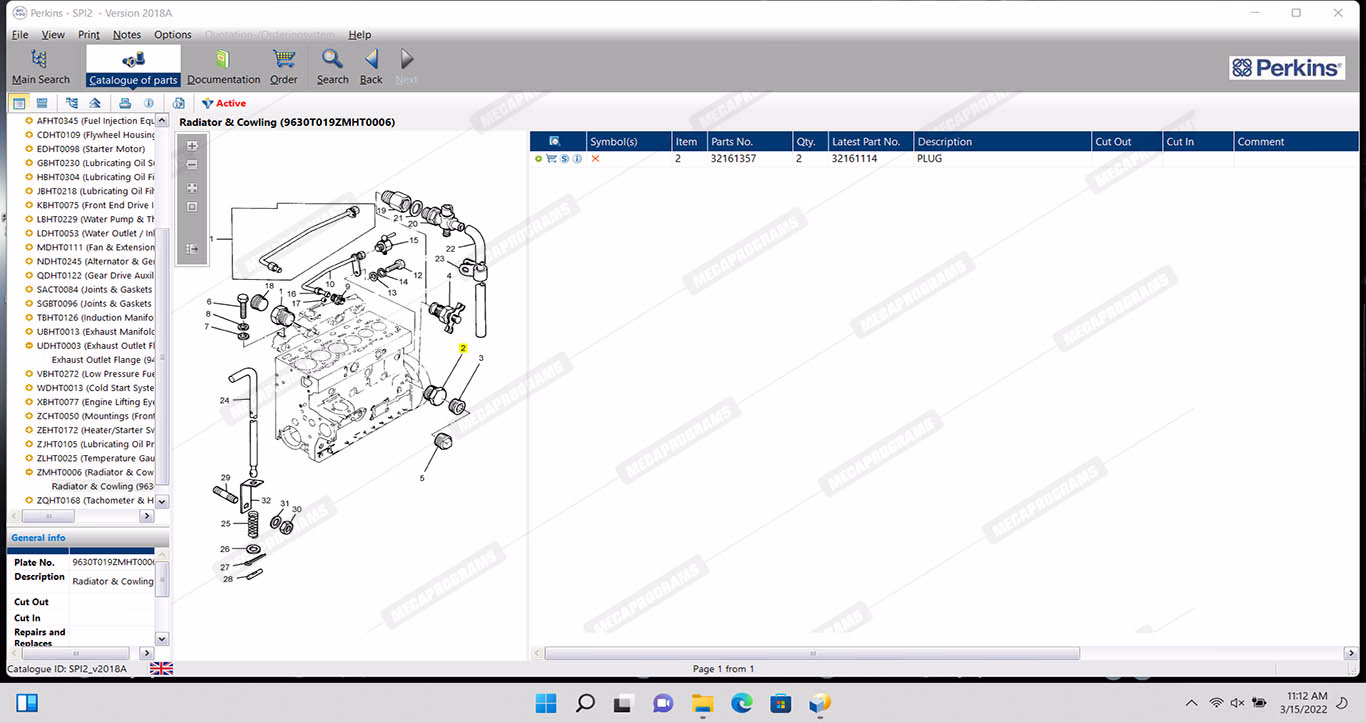Click the bottom arrow diagram panel icon

(x=192, y=249)
